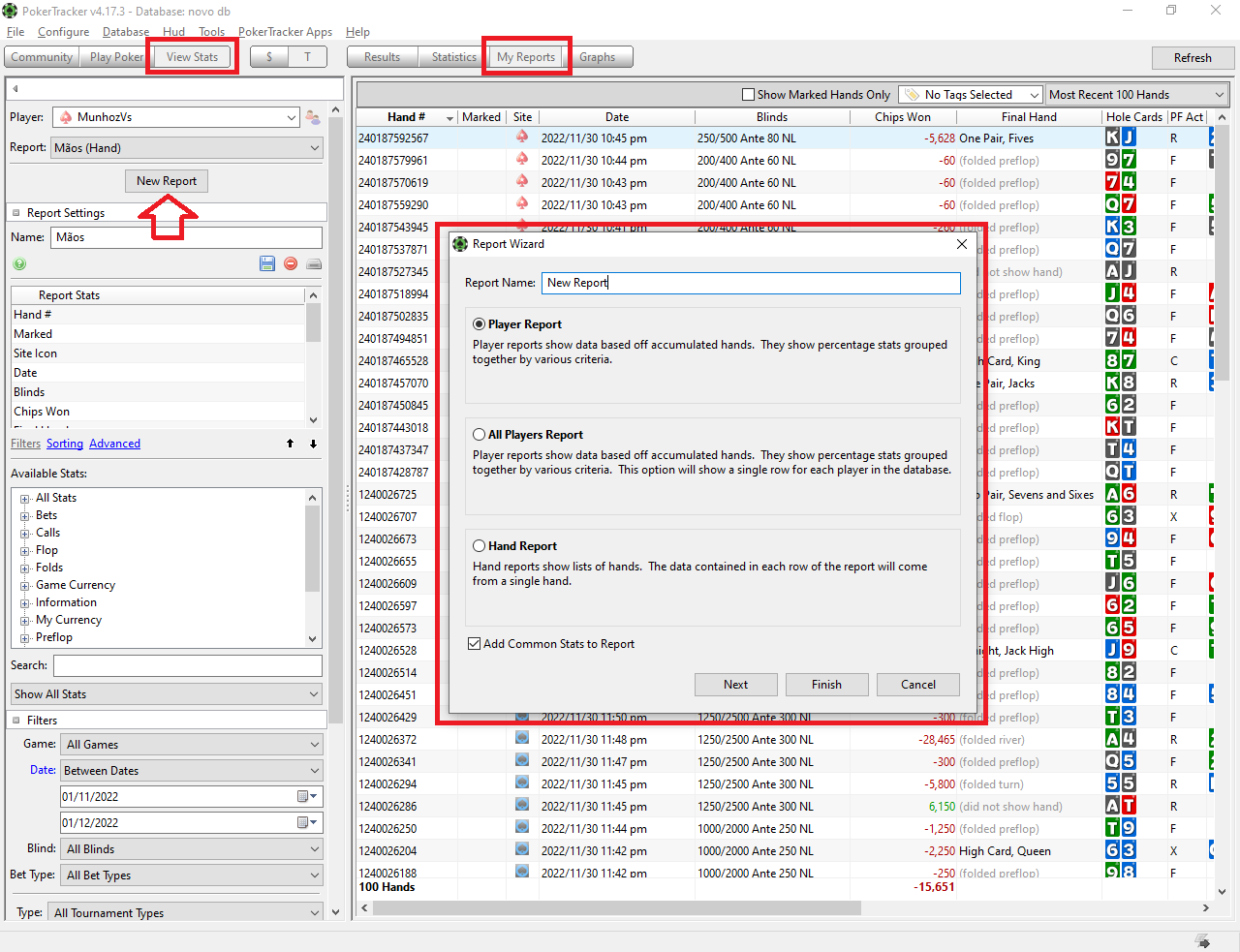The image size is (1240, 952).
Task: Click Next in the Report Wizard
Action: point(736,685)
